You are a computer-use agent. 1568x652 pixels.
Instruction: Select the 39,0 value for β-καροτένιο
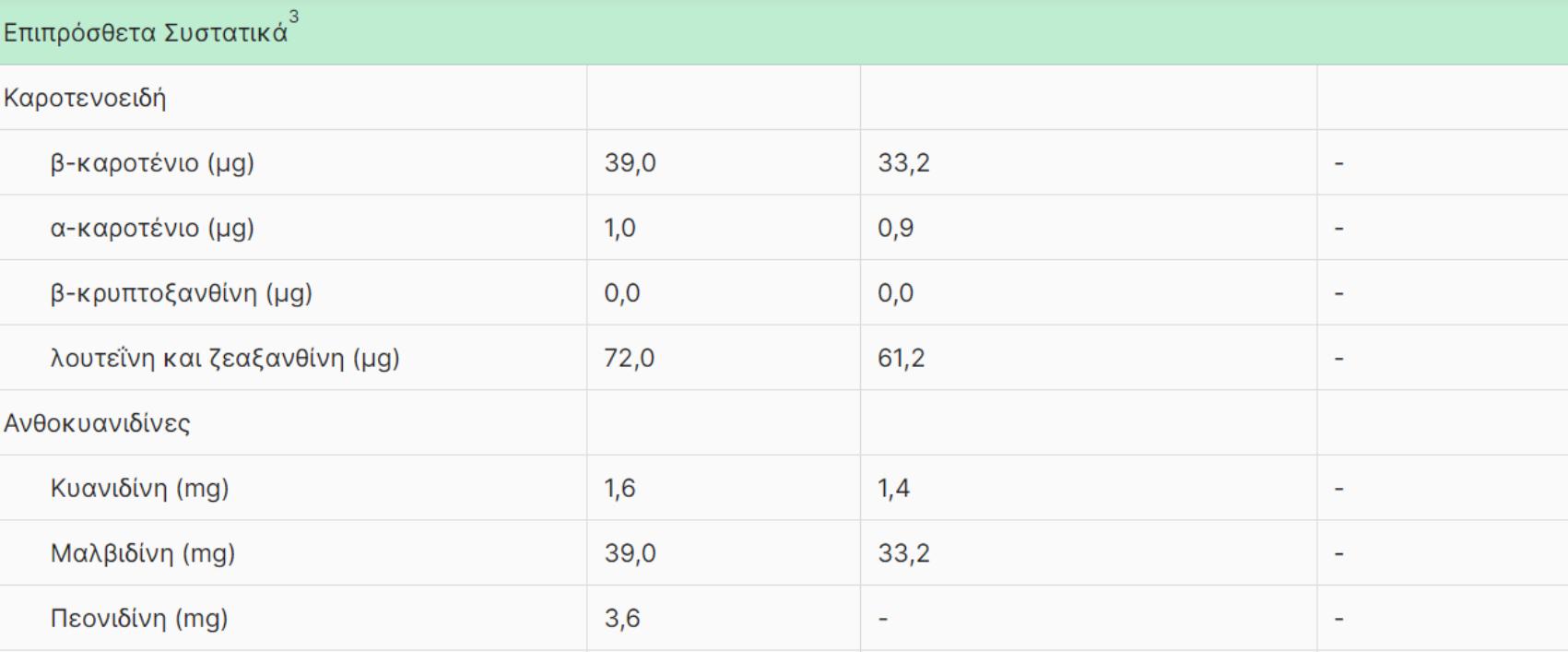coord(630,163)
